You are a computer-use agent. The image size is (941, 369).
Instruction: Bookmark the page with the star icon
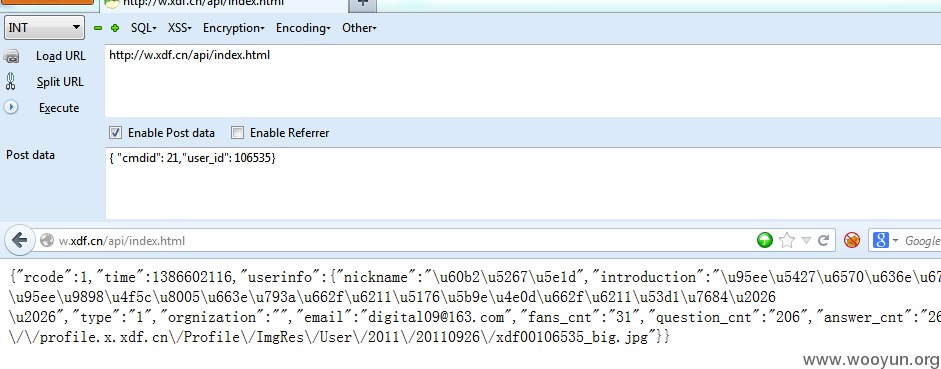(x=786, y=241)
